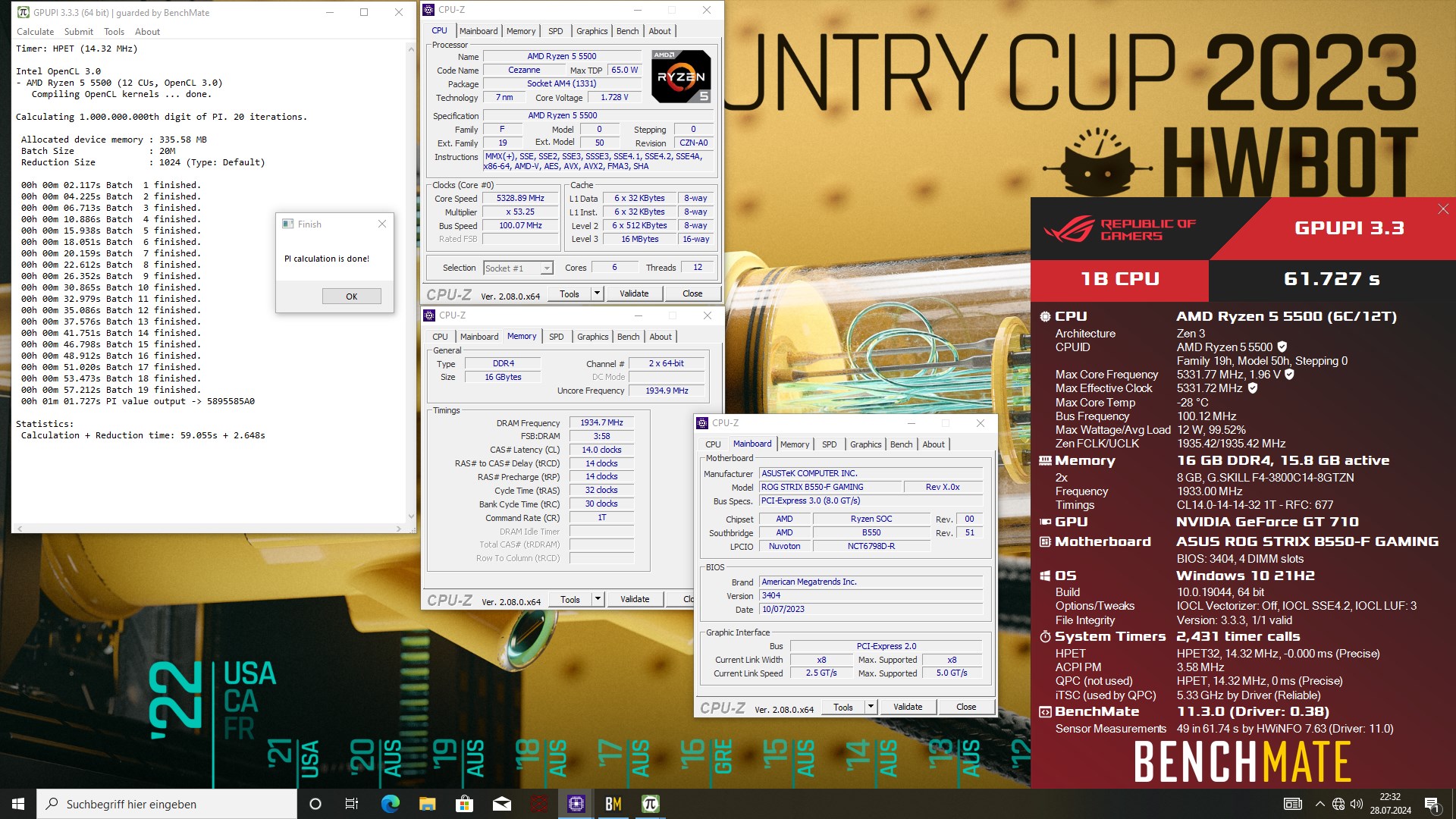Open Bench tab in top CPU-Z window
Image resolution: width=1456 pixels, height=819 pixels.
[x=628, y=31]
